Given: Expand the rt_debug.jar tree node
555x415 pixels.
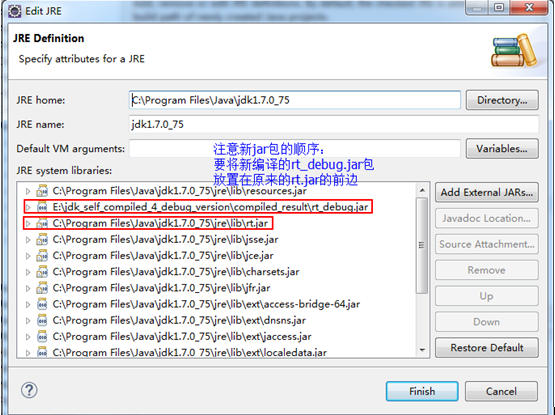Looking at the screenshot, I should [28, 207].
